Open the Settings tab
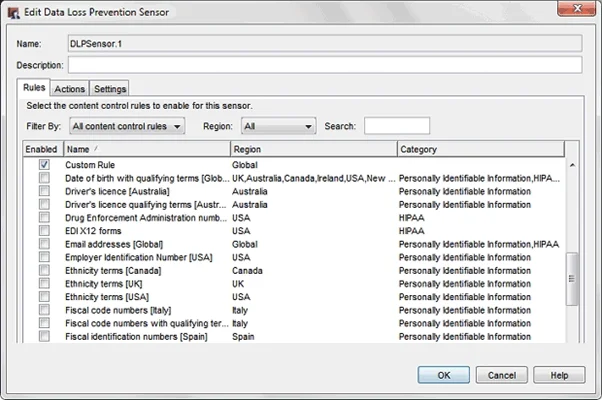This screenshot has height=400, width=602. click(x=110, y=89)
